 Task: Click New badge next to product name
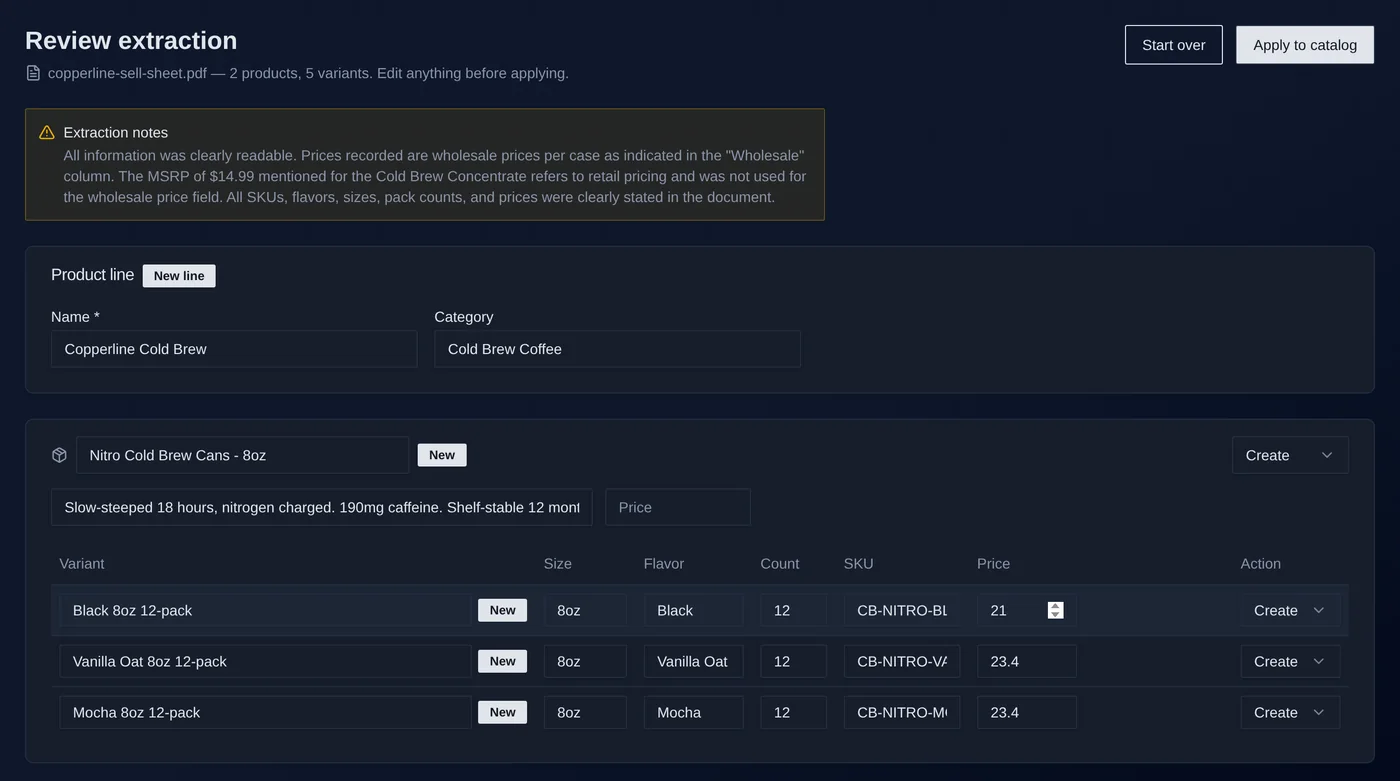tap(442, 455)
